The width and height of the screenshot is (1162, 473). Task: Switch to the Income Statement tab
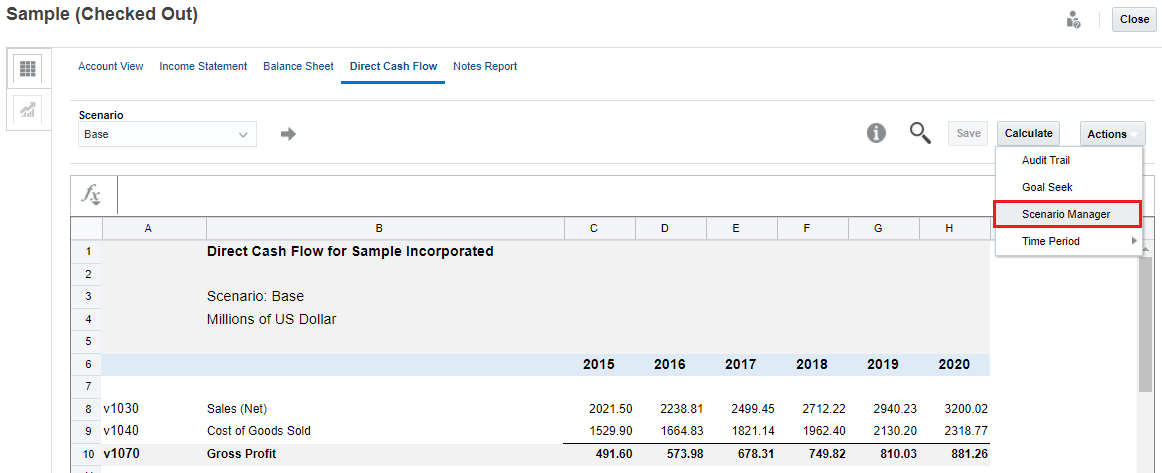click(x=203, y=66)
